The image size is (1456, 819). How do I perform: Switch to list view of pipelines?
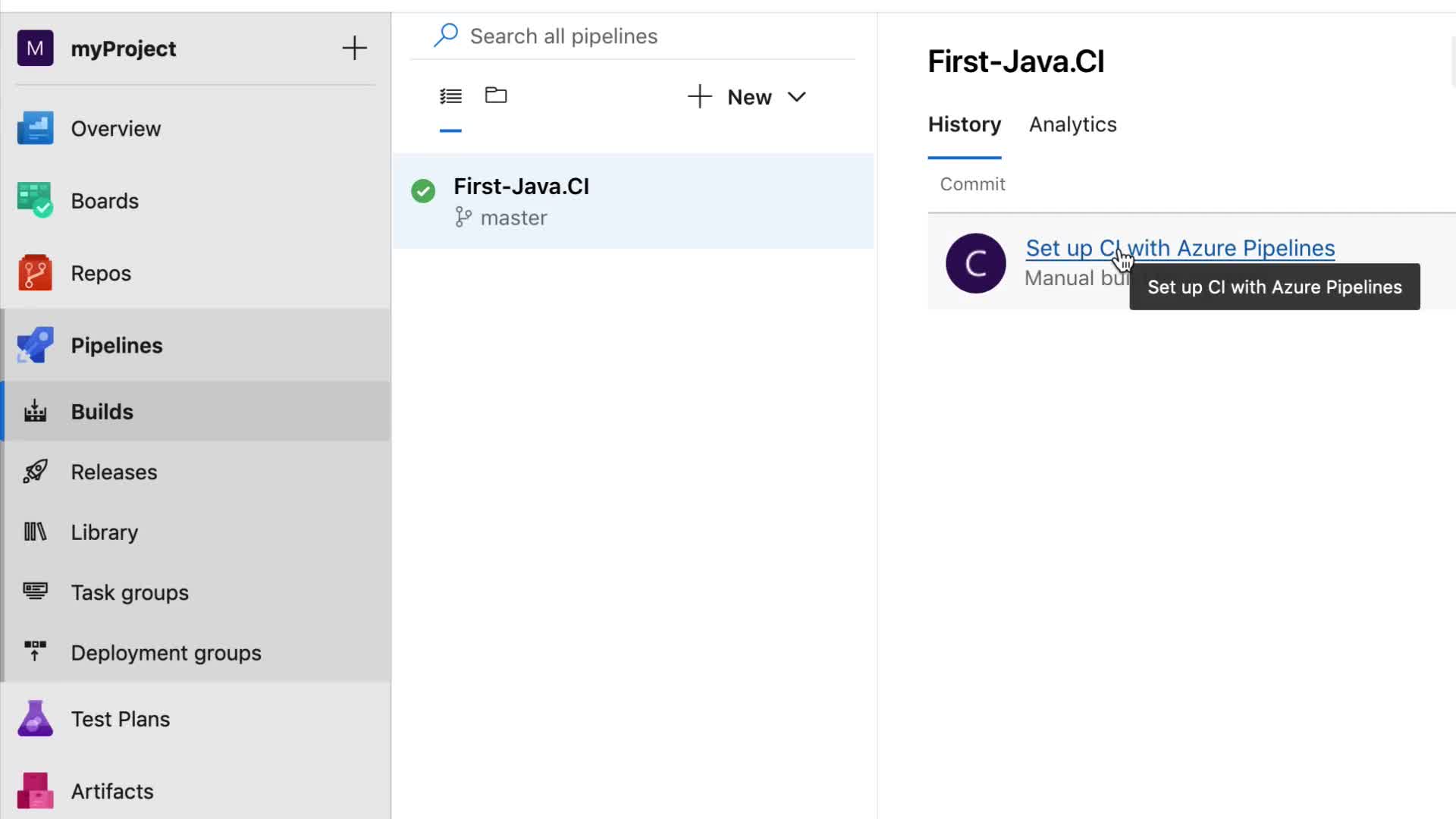click(x=450, y=96)
